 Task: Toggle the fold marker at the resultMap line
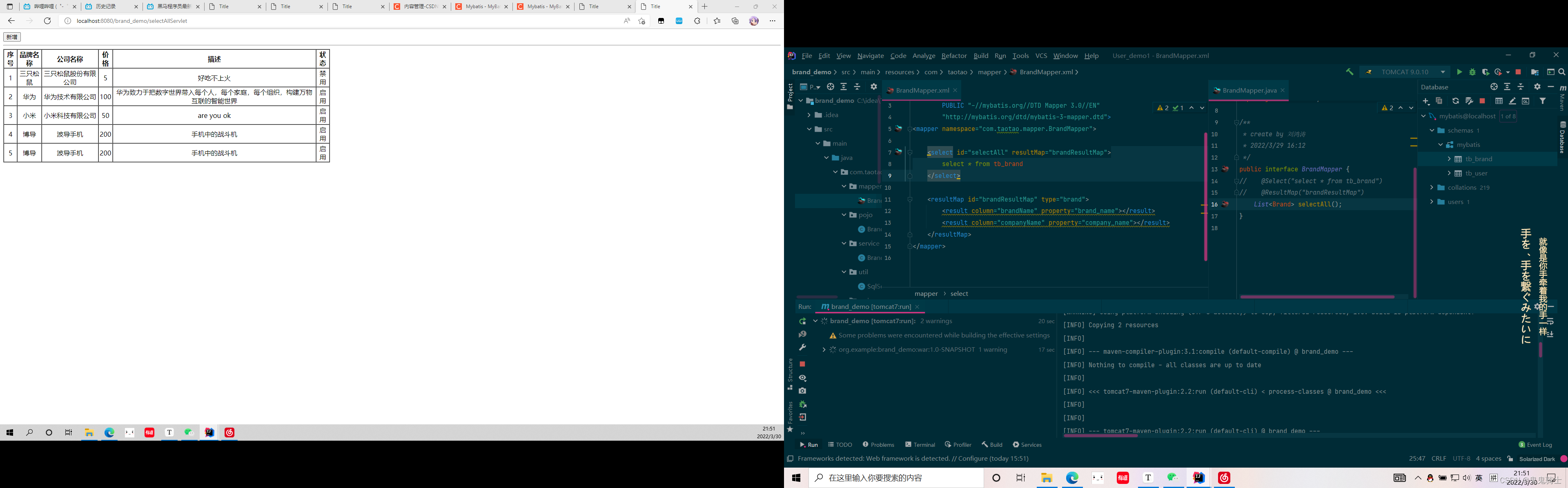pos(910,200)
